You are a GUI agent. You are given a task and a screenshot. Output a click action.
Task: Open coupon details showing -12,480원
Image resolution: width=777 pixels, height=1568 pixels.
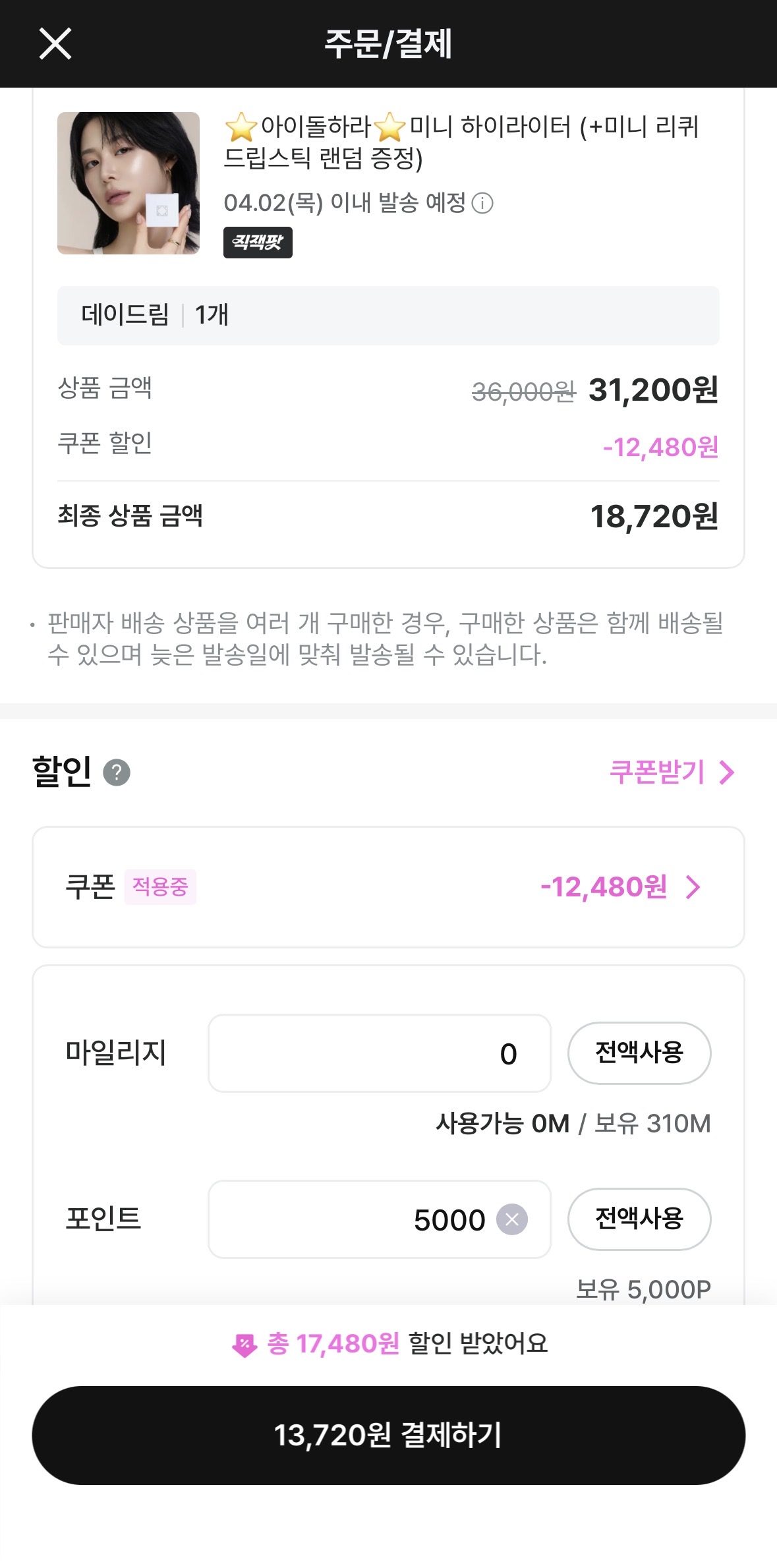388,887
